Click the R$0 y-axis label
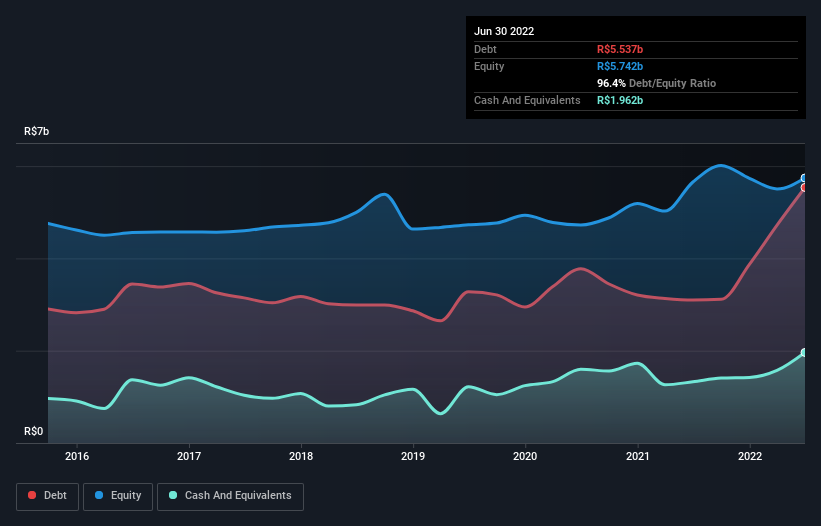The width and height of the screenshot is (821, 526). tap(34, 432)
